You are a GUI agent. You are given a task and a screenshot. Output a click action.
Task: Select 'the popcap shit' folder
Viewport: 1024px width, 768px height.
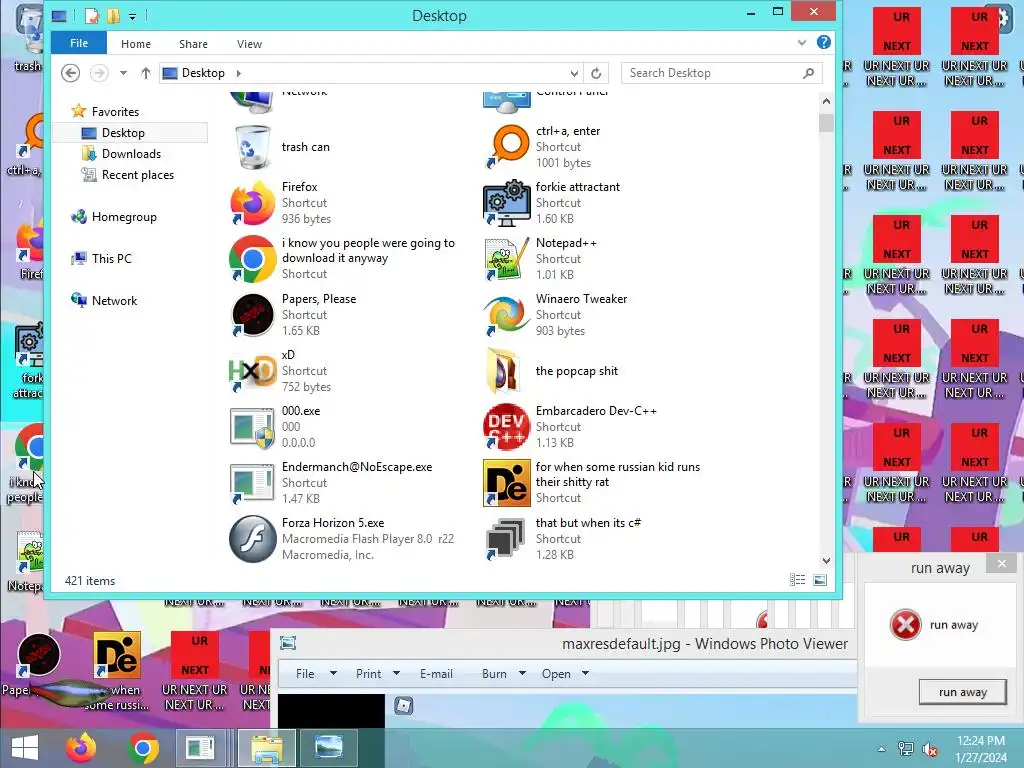coord(504,371)
